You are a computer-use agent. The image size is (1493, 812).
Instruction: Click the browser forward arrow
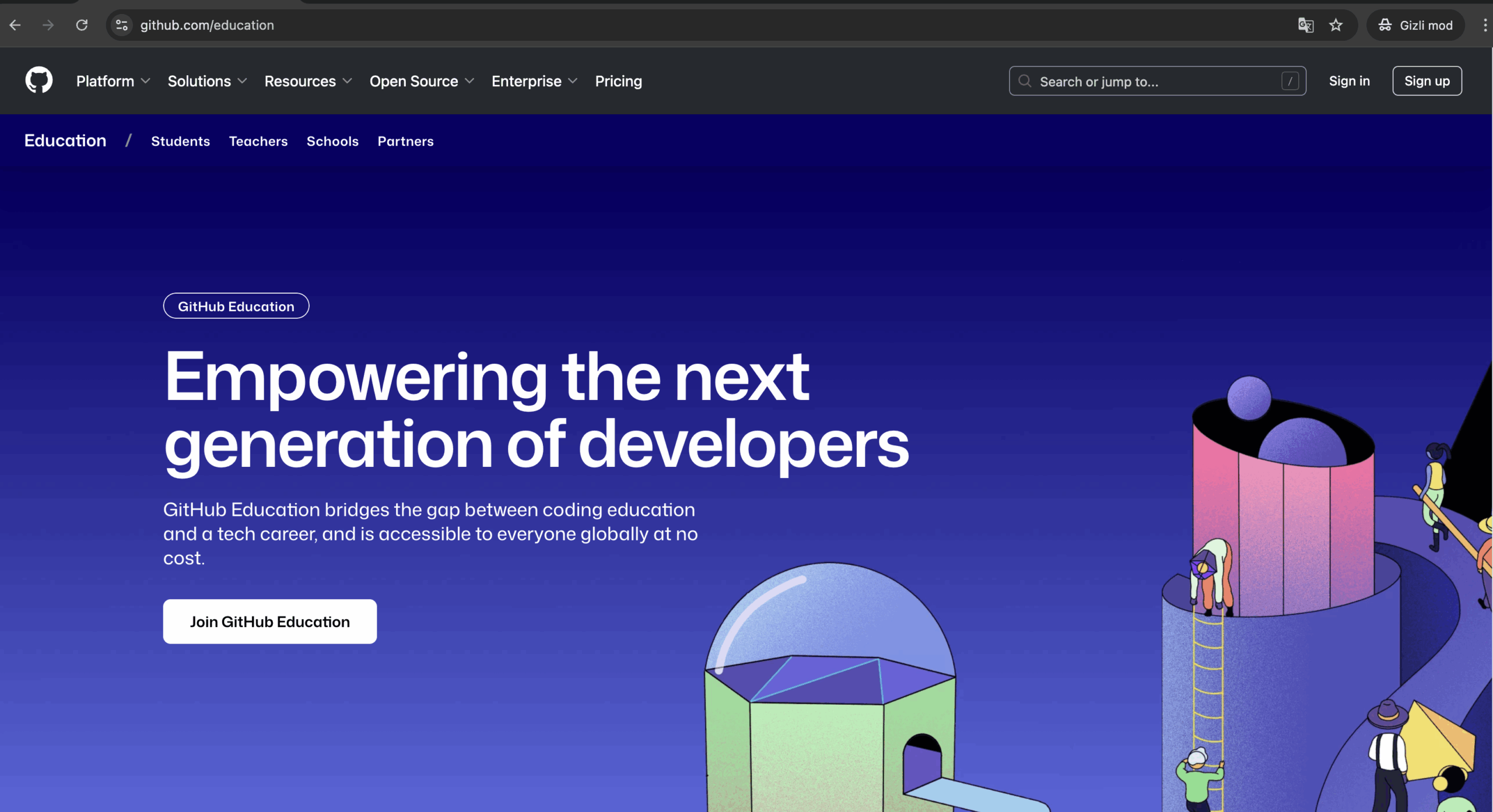(48, 25)
